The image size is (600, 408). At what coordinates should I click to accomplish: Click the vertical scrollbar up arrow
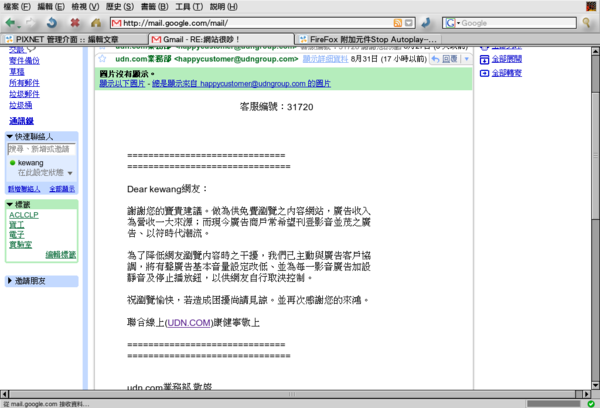pos(595,51)
